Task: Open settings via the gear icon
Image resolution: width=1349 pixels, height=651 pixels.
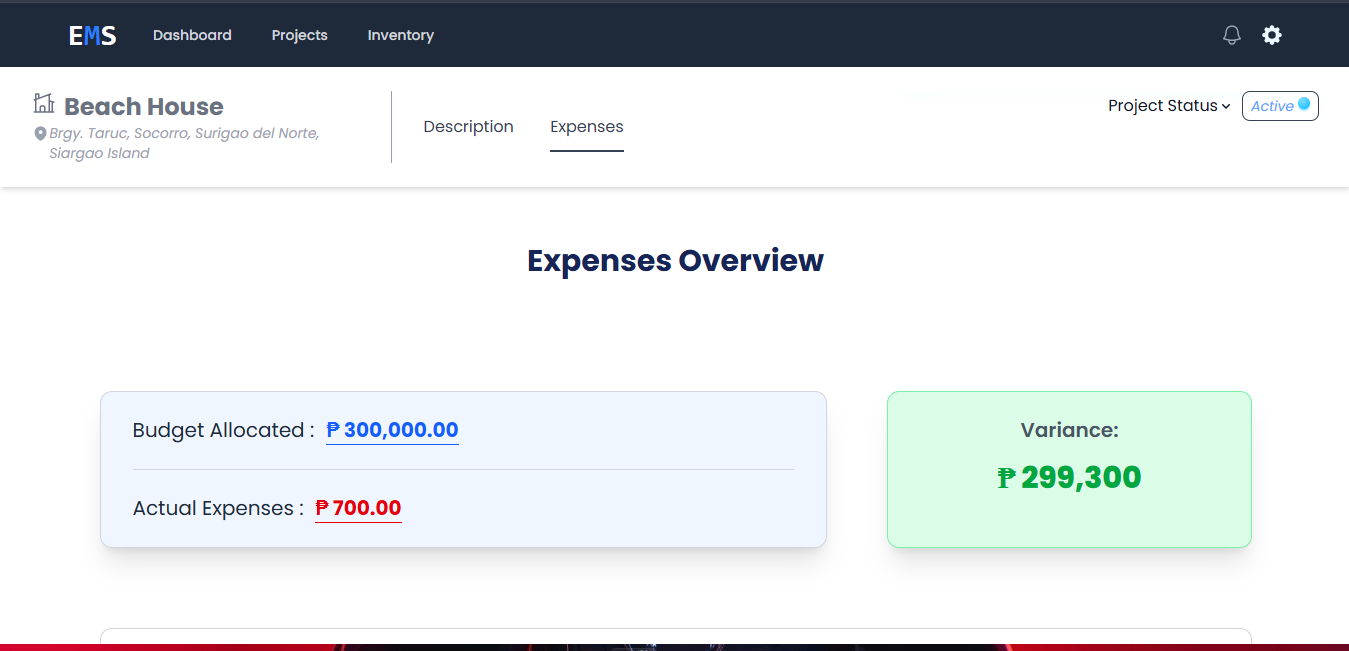Action: pyautogui.click(x=1271, y=35)
